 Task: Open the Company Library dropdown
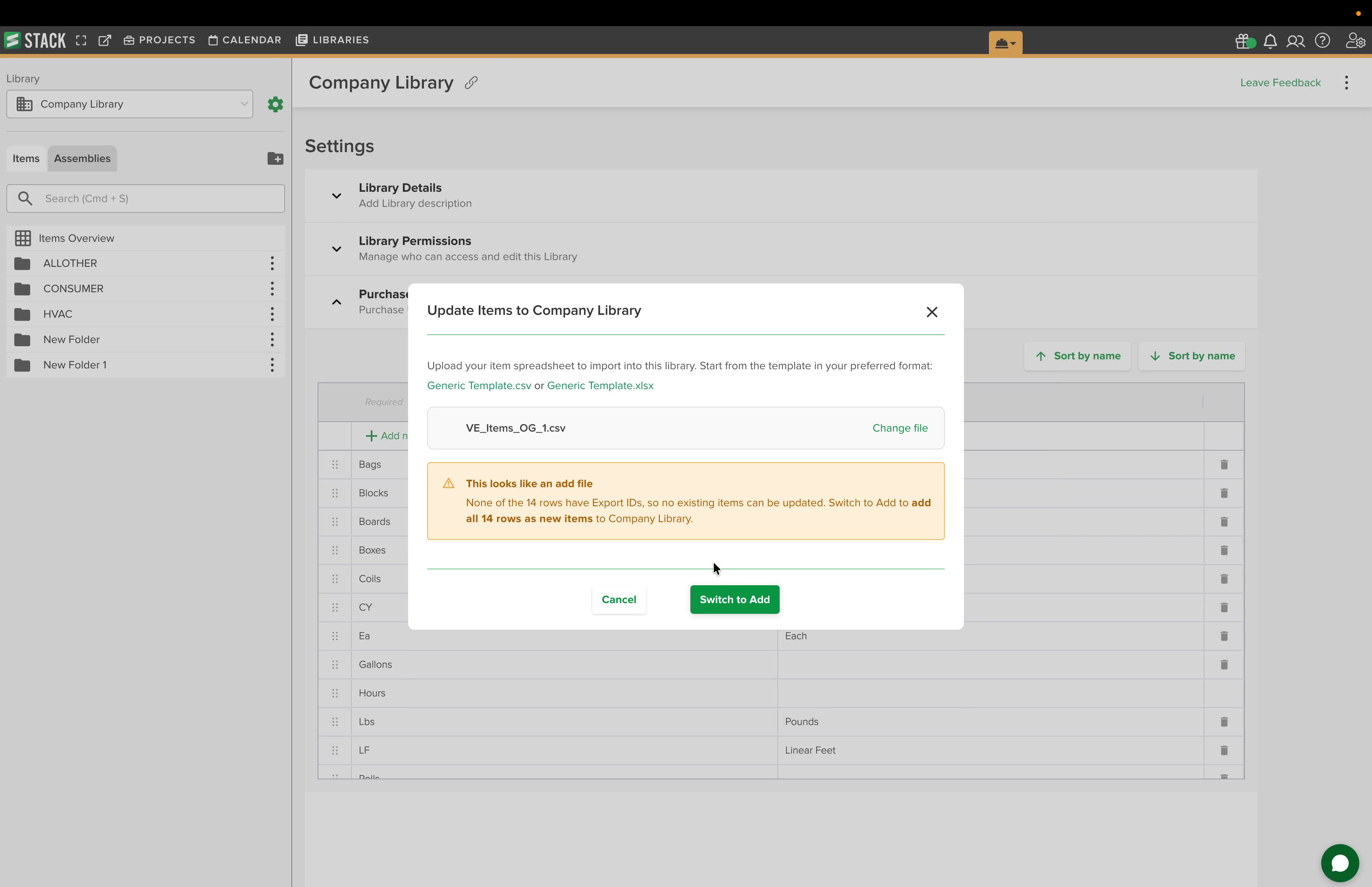(129, 104)
